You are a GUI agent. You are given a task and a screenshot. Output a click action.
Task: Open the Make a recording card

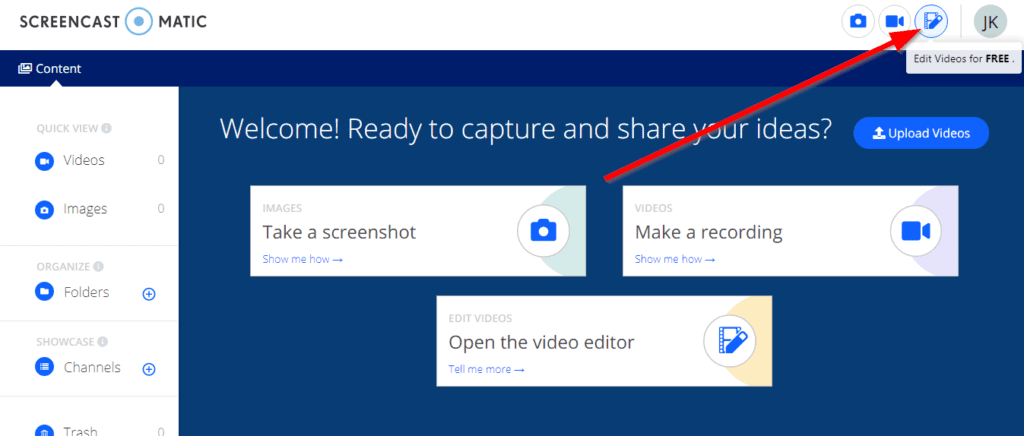click(790, 230)
